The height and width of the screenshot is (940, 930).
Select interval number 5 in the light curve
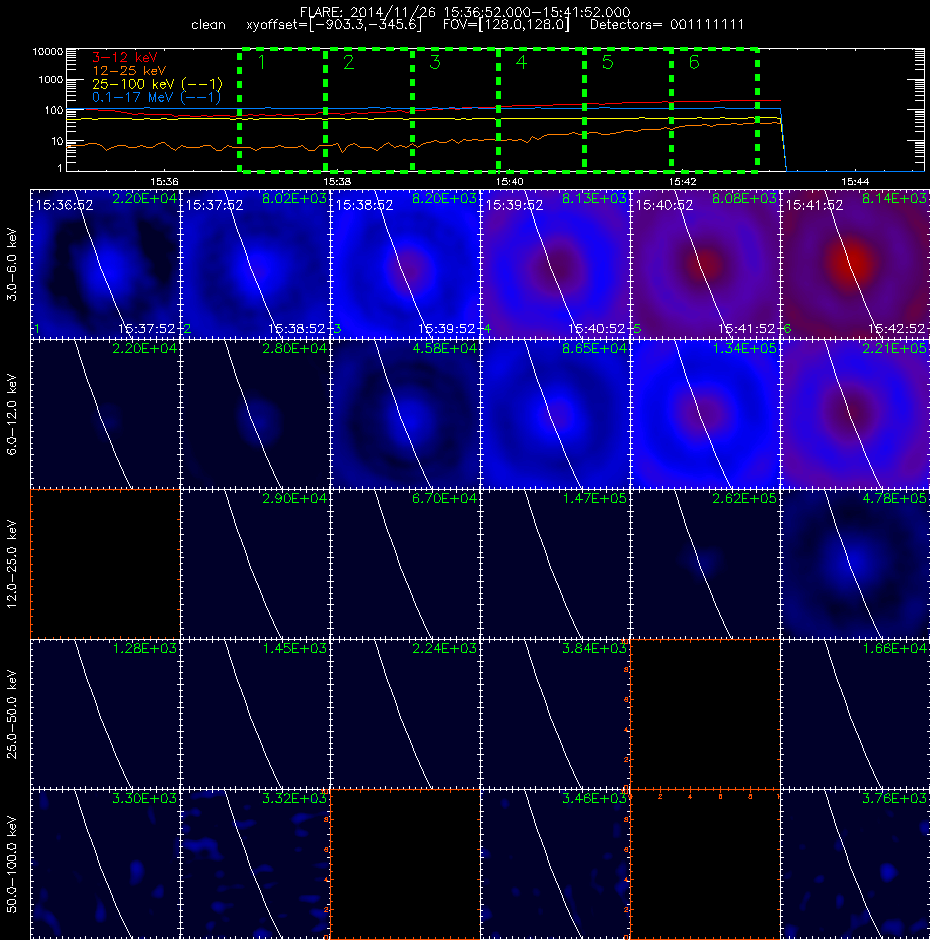coord(628,110)
